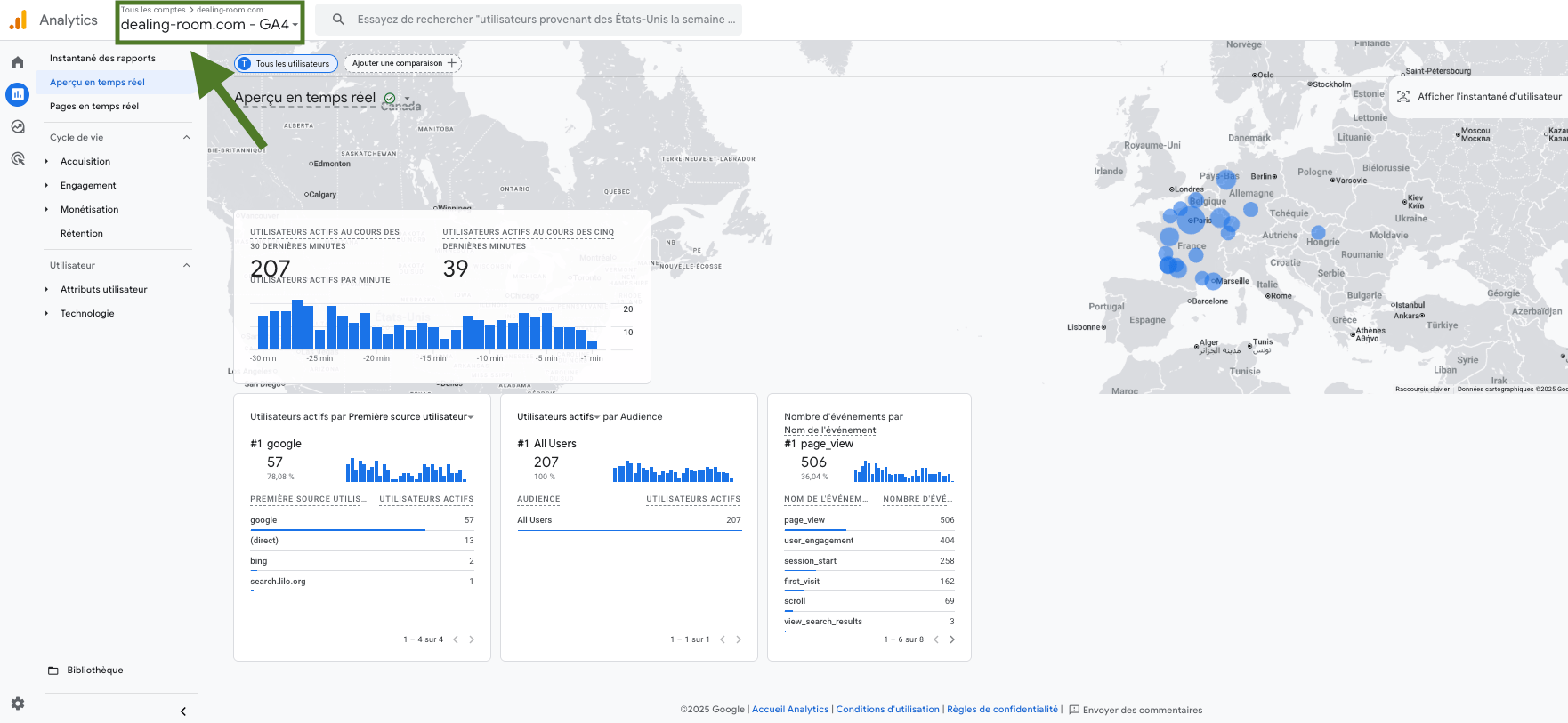Click the Raccourcis clavier map link
The image size is (1568, 723).
pos(1422,389)
